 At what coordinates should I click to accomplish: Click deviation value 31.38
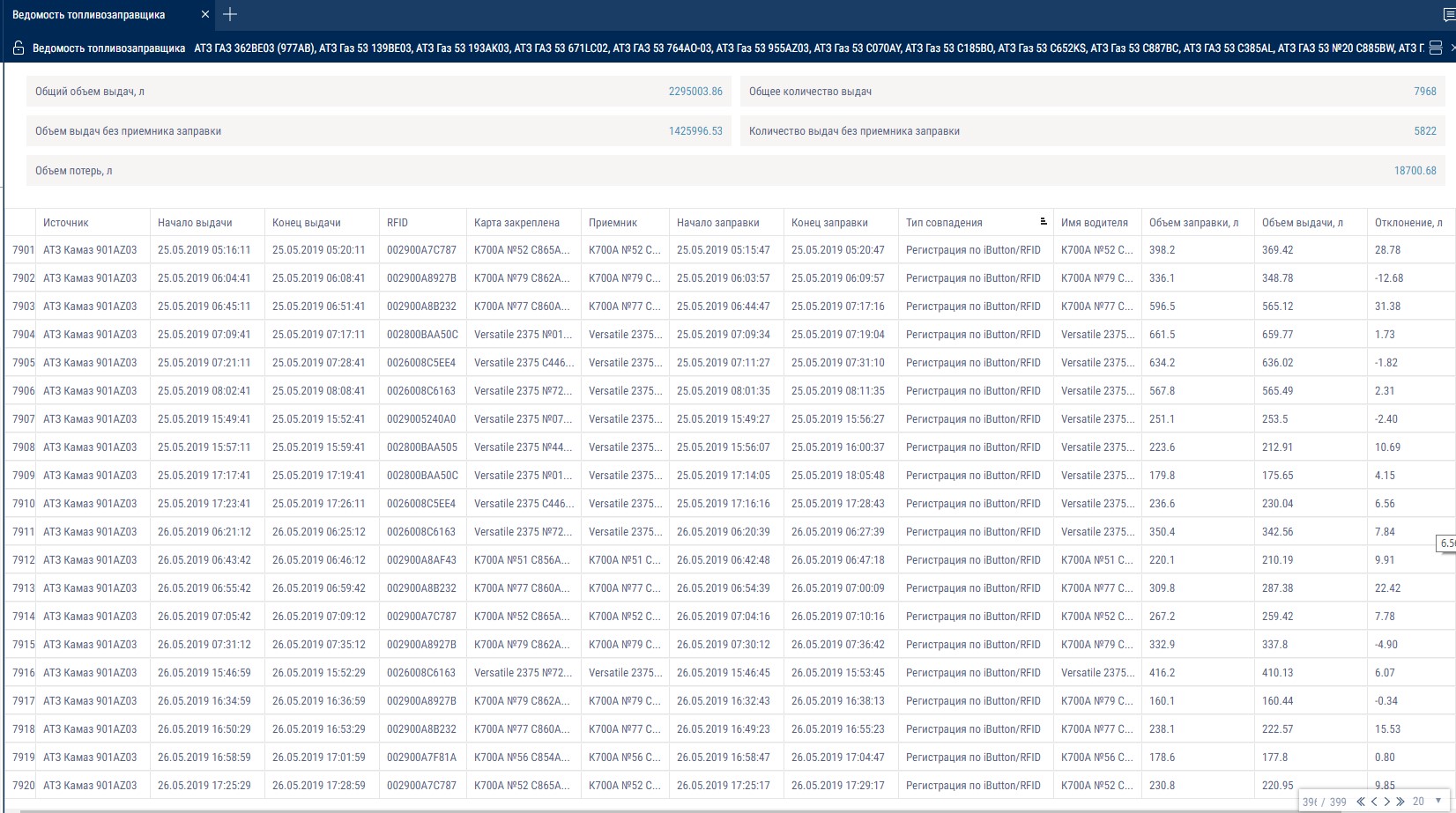point(1387,307)
